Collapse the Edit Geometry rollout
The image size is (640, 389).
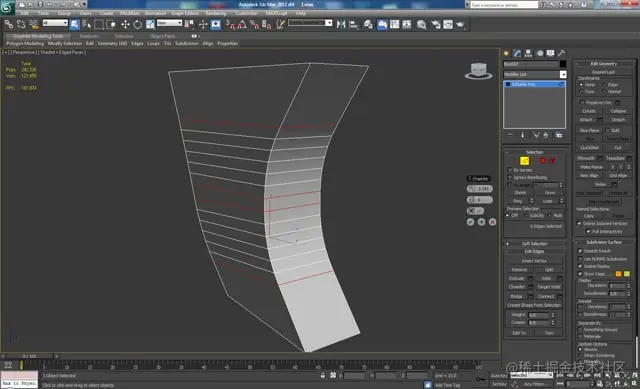pyautogui.click(x=604, y=64)
